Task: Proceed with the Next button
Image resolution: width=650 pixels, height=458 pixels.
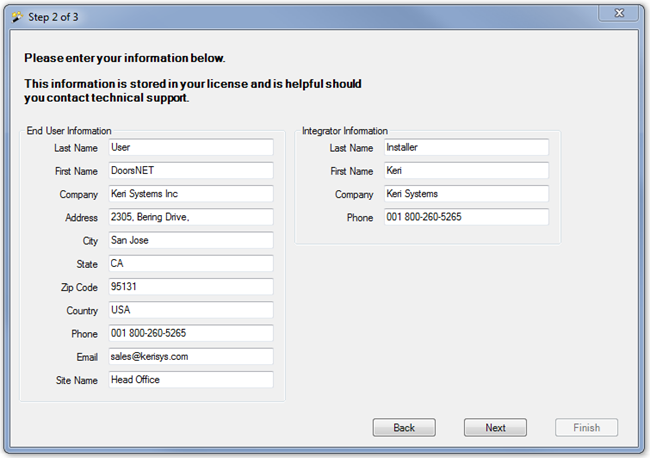Action: pos(495,427)
